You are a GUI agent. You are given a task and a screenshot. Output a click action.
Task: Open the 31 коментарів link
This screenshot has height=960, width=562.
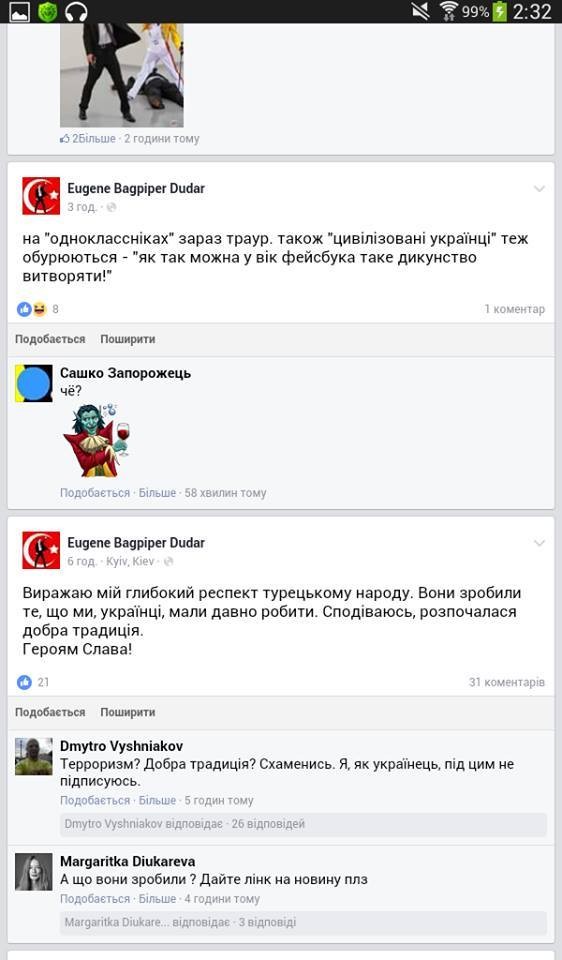(x=507, y=682)
